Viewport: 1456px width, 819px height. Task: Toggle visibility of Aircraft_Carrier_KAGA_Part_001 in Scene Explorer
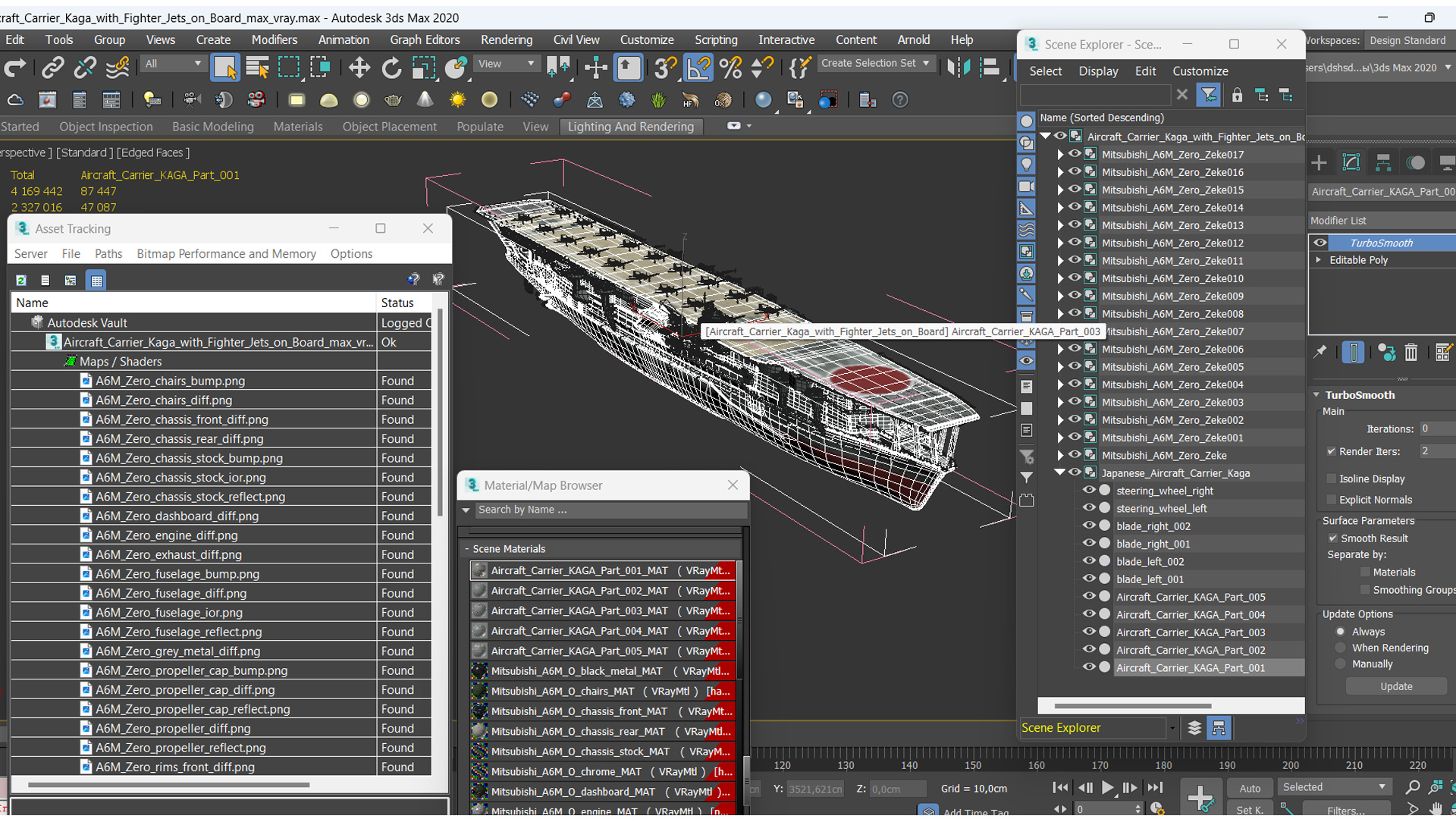tap(1089, 667)
